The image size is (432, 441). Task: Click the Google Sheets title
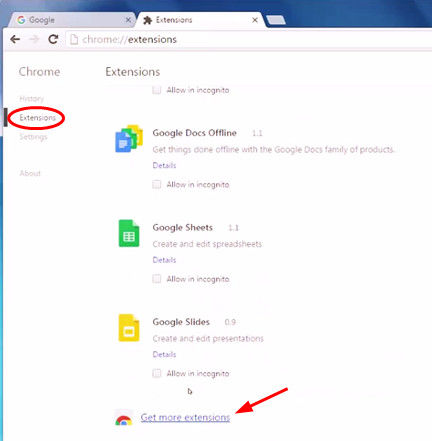[x=183, y=228]
